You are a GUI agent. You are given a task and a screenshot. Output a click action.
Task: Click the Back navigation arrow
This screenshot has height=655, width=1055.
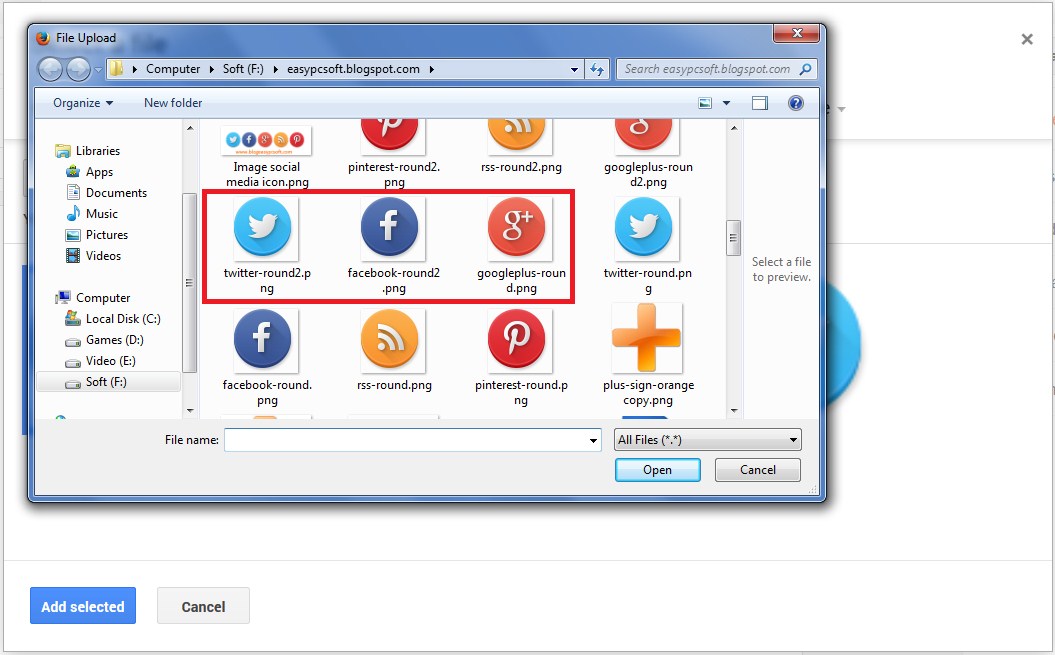(50, 69)
